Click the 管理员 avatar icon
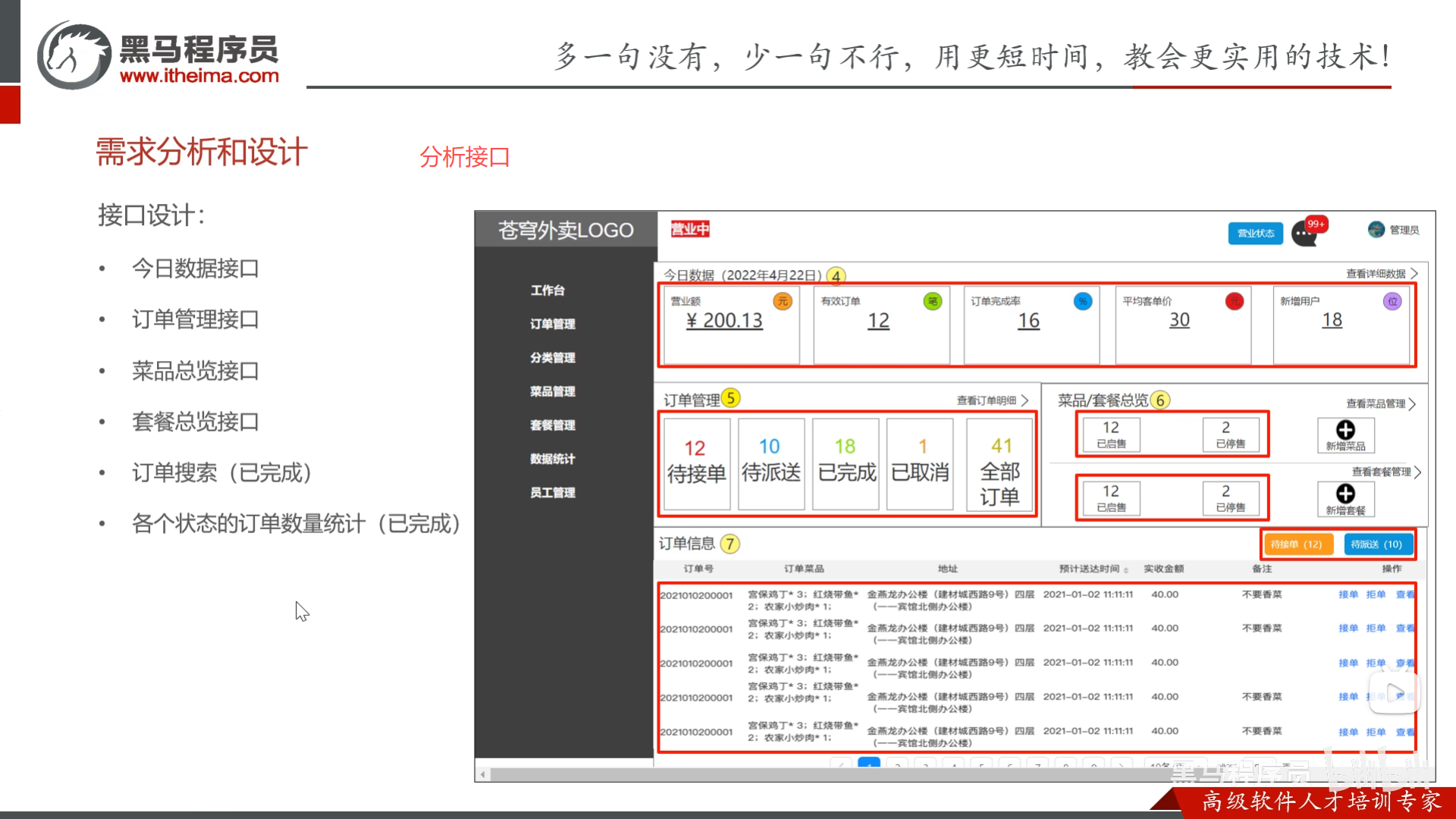The height and width of the screenshot is (819, 1456). pos(1376,230)
